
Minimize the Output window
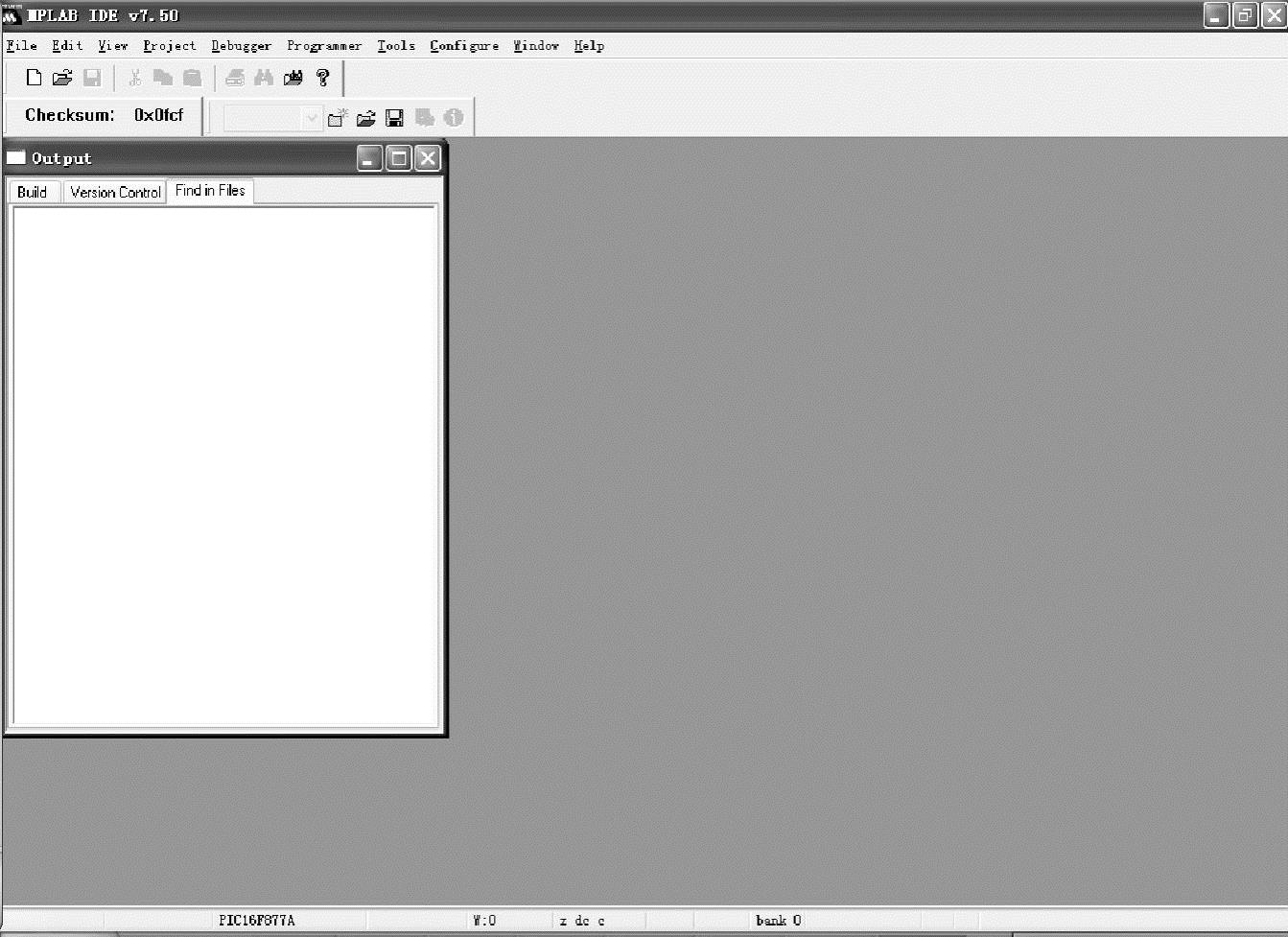pos(369,158)
